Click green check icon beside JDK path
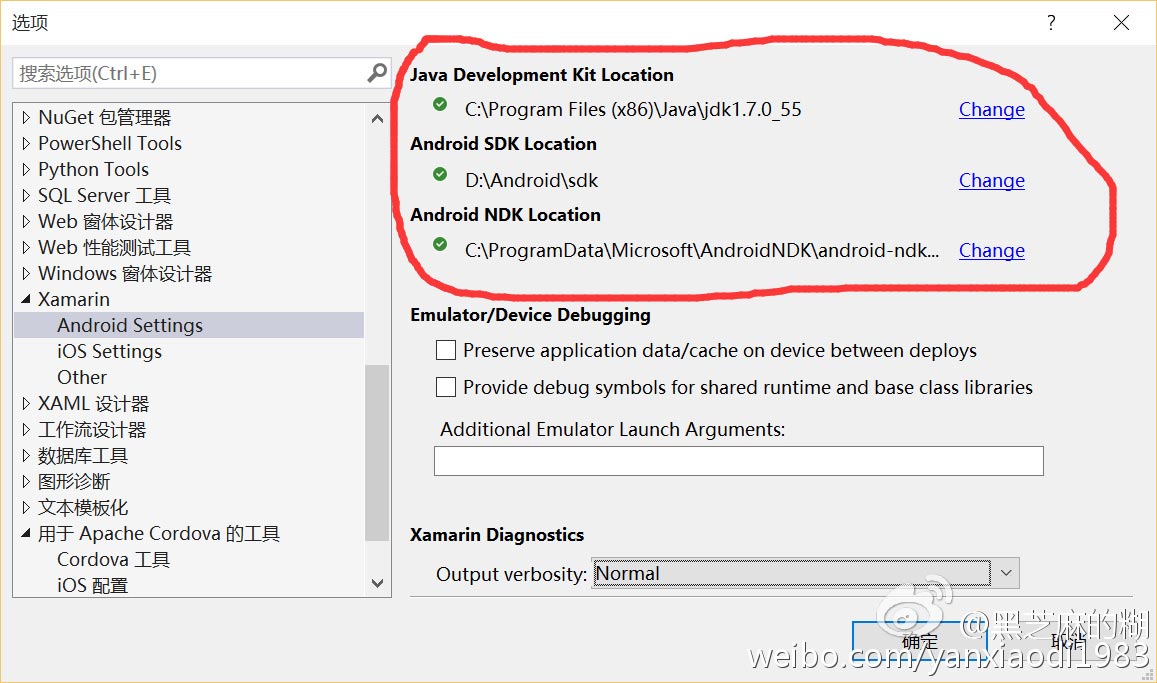This screenshot has width=1157, height=683. [x=440, y=104]
